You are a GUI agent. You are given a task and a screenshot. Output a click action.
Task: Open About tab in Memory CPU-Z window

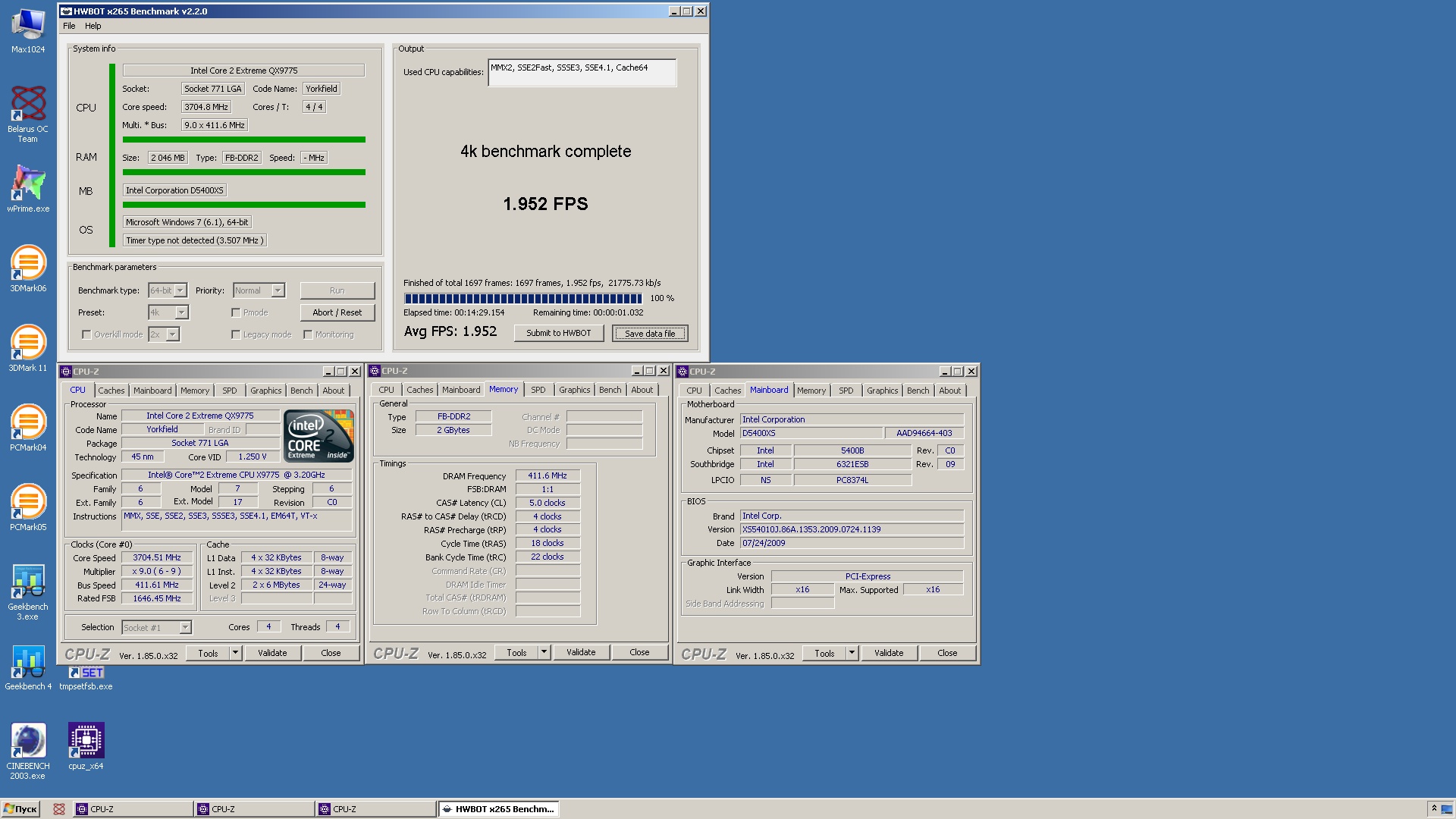tap(642, 390)
